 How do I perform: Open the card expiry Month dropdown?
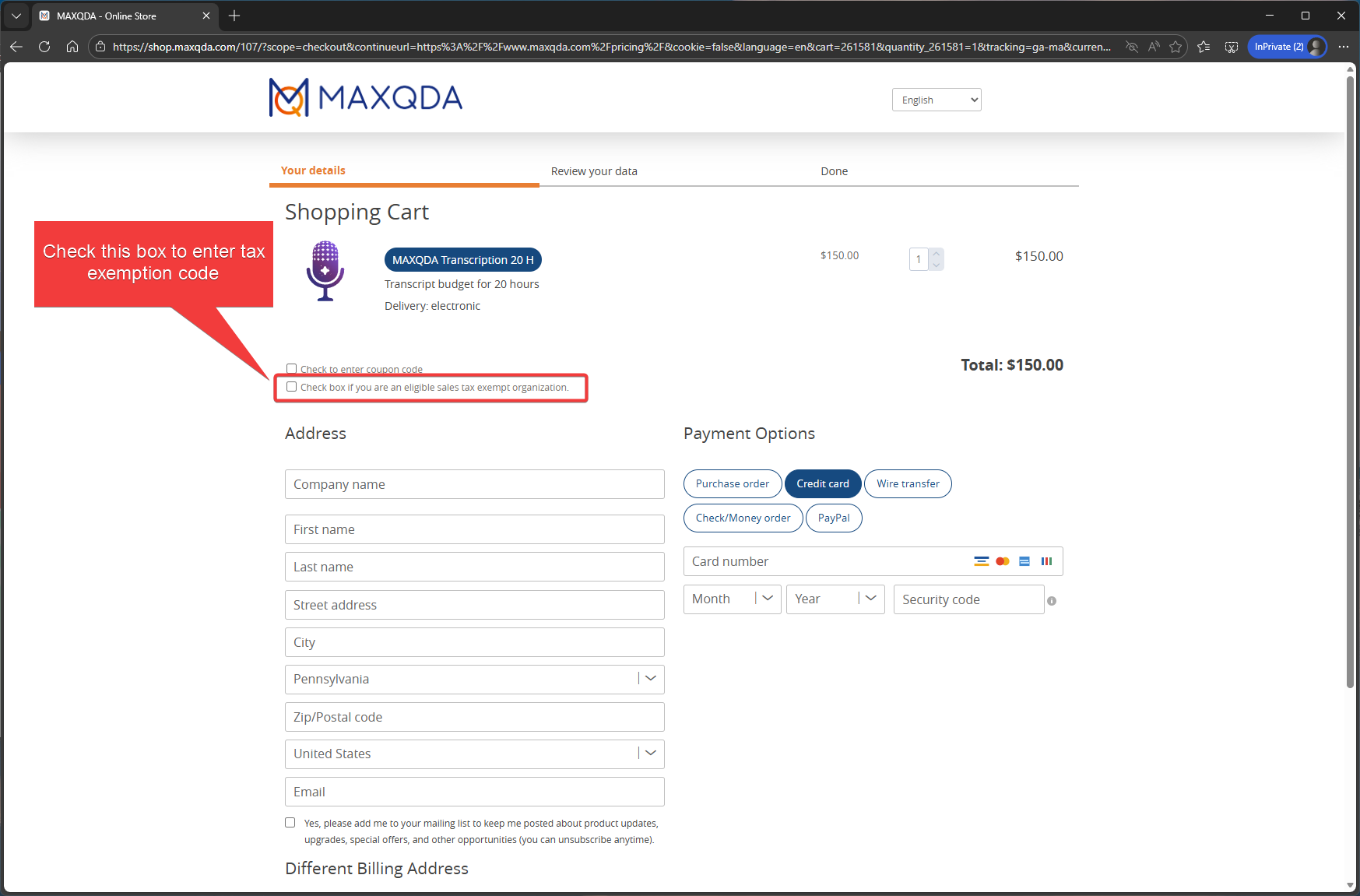[x=732, y=599]
